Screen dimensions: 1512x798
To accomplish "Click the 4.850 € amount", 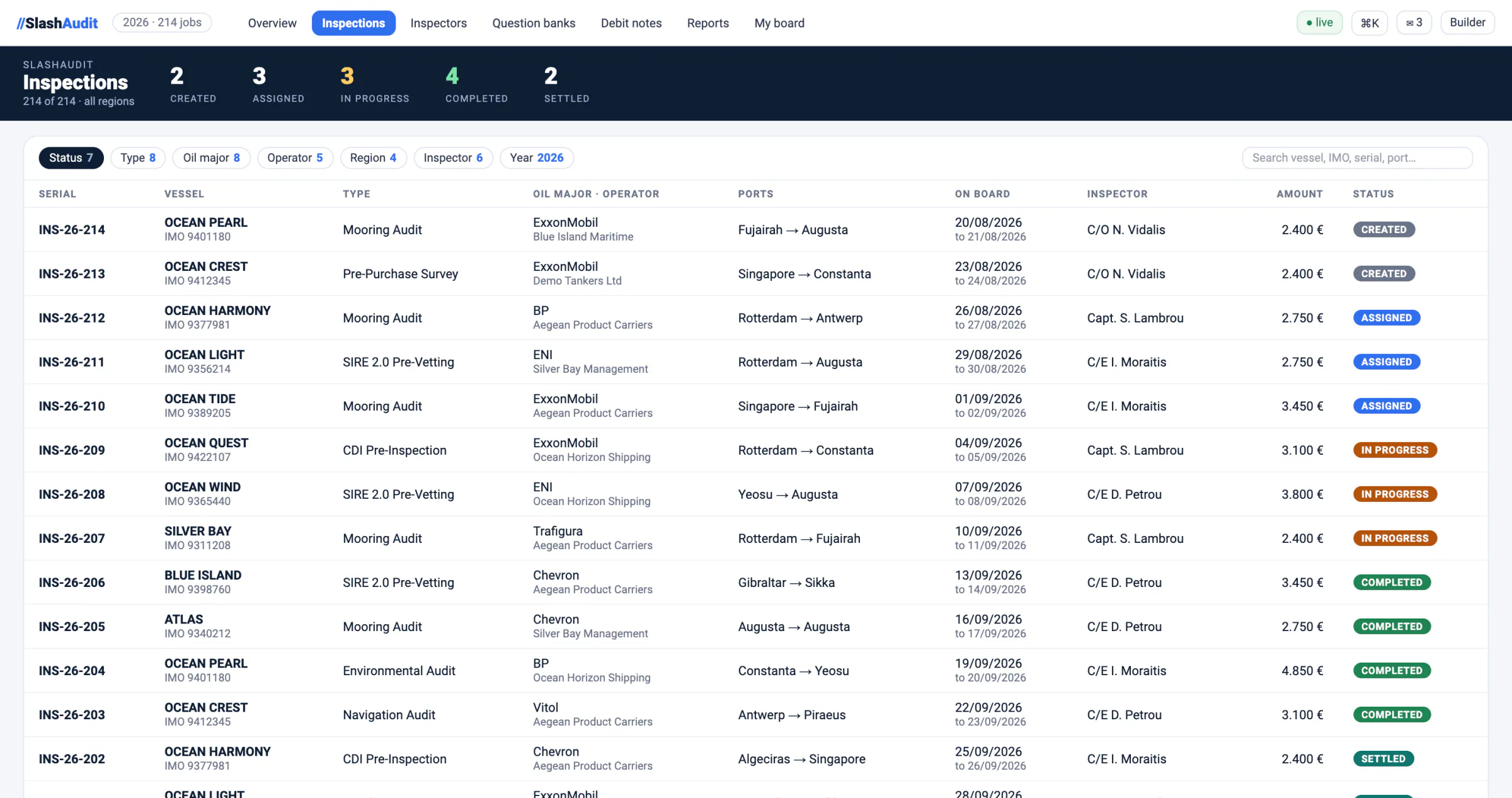I will (x=1302, y=671).
